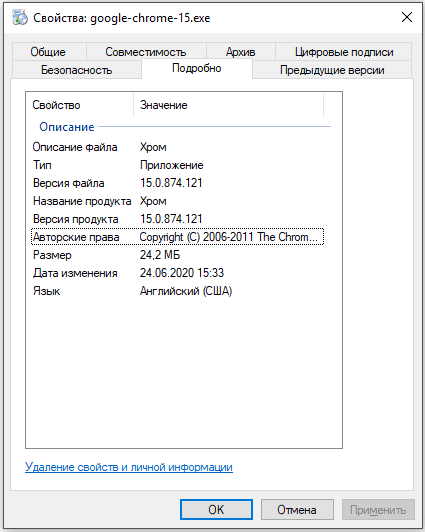
Task: Select the Версия продукта row
Action: (x=178, y=219)
